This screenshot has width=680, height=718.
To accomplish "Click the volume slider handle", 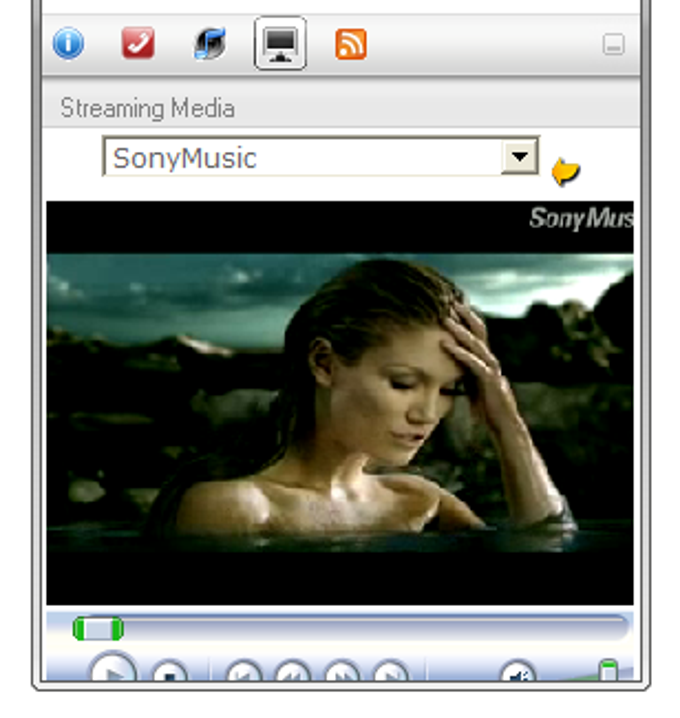I will click(x=608, y=670).
